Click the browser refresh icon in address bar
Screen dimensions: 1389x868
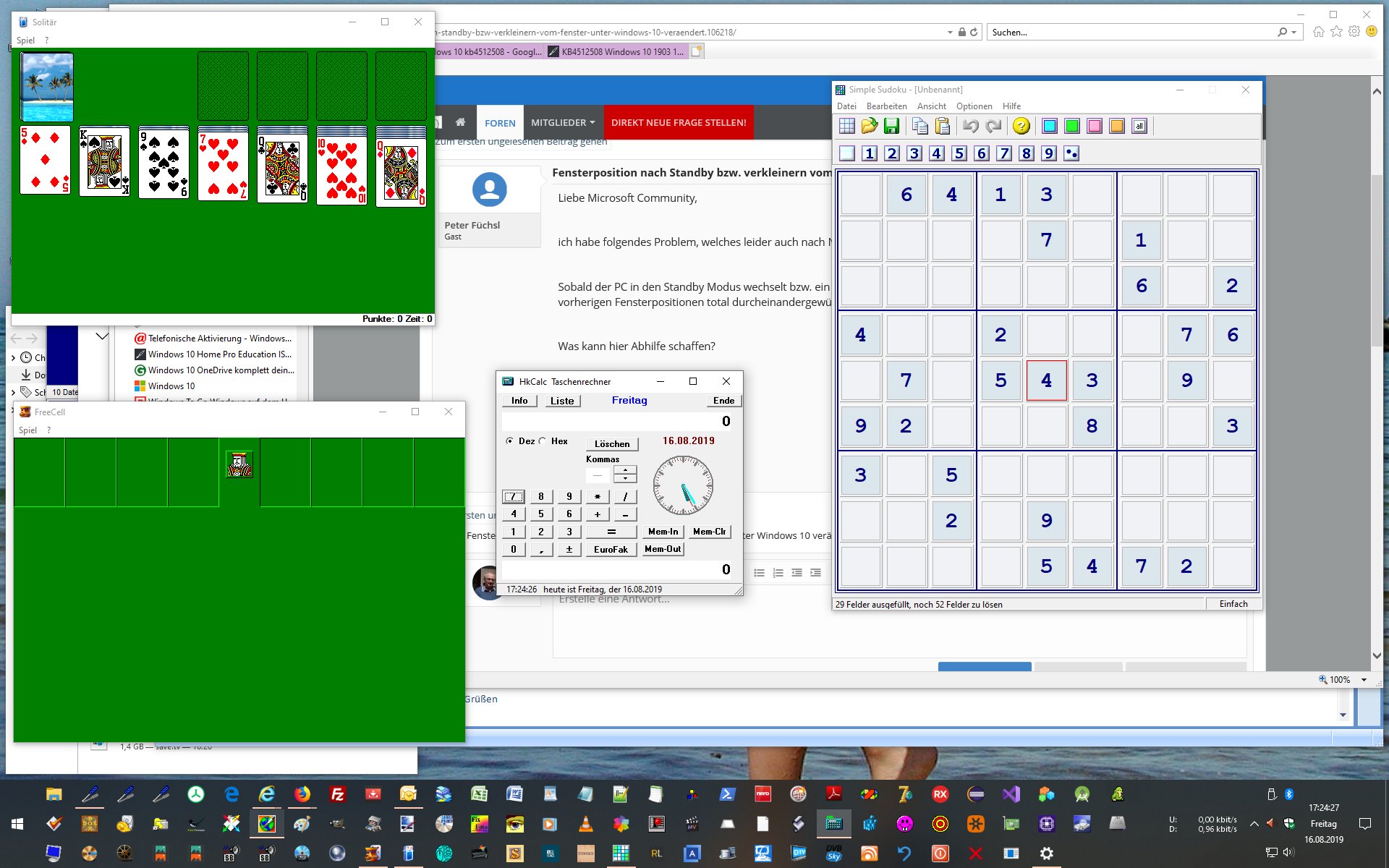coord(974,32)
